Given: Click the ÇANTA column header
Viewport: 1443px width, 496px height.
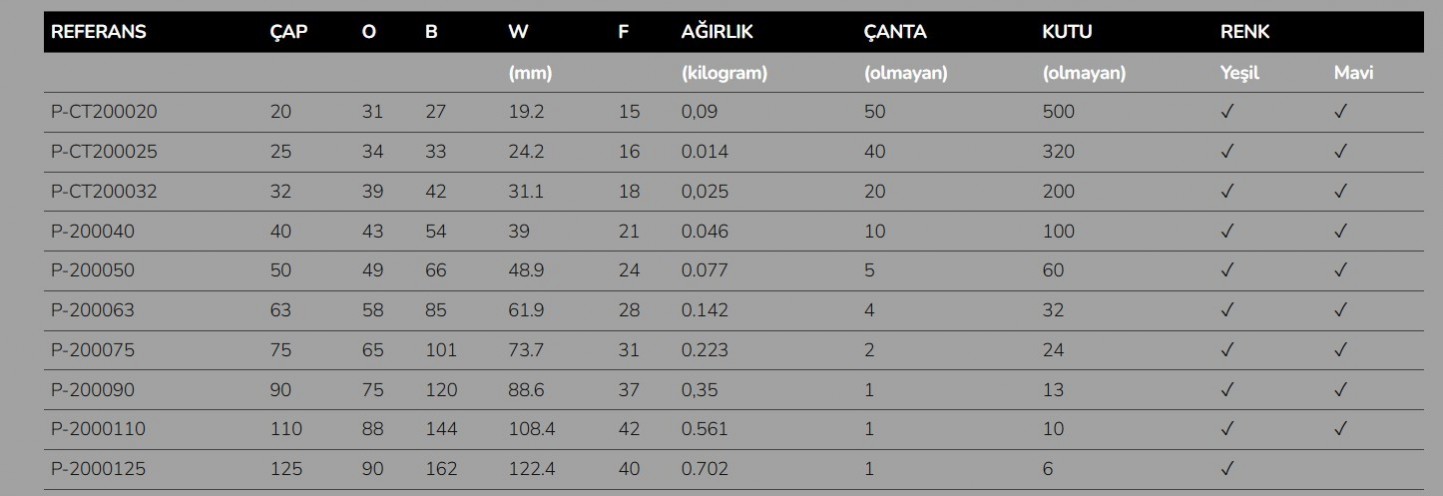Looking at the screenshot, I should click(x=895, y=32).
